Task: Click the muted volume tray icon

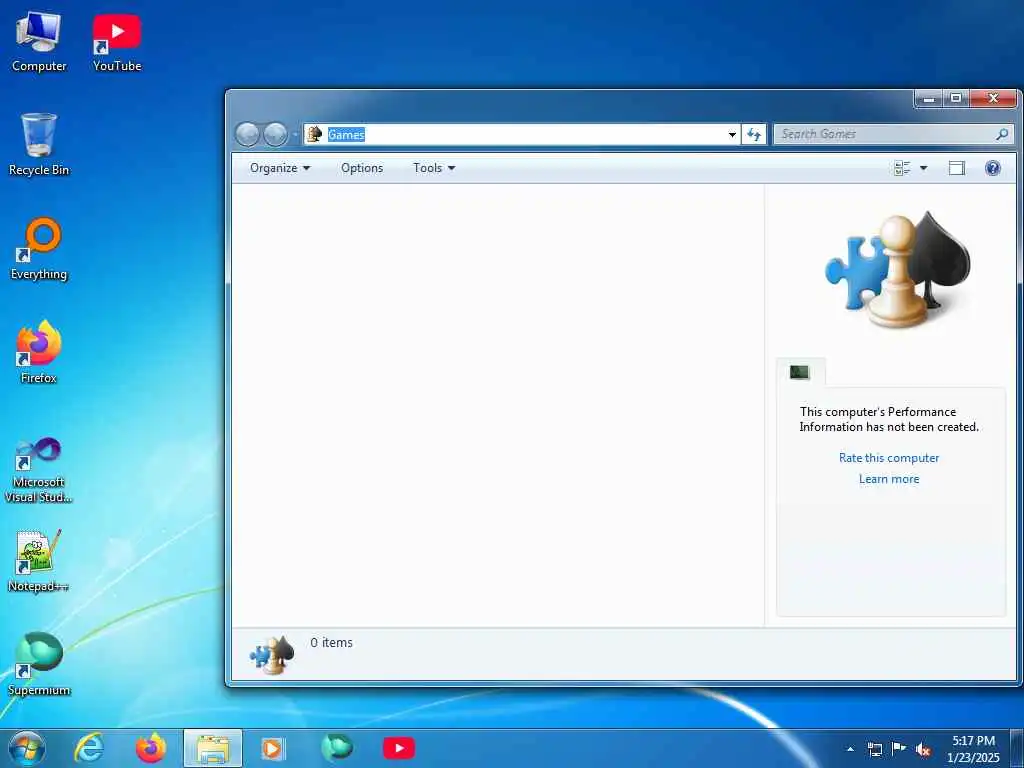Action: (923, 749)
